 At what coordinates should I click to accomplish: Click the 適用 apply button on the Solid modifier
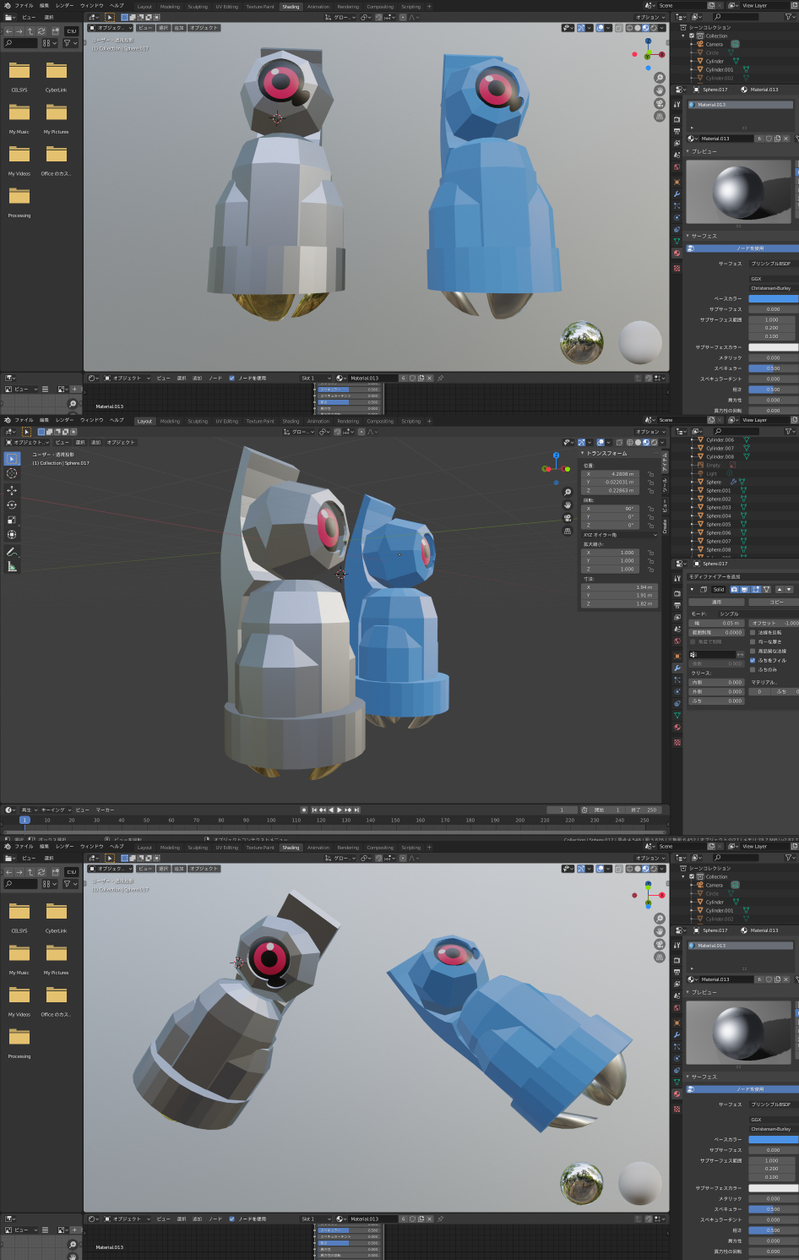[x=716, y=602]
